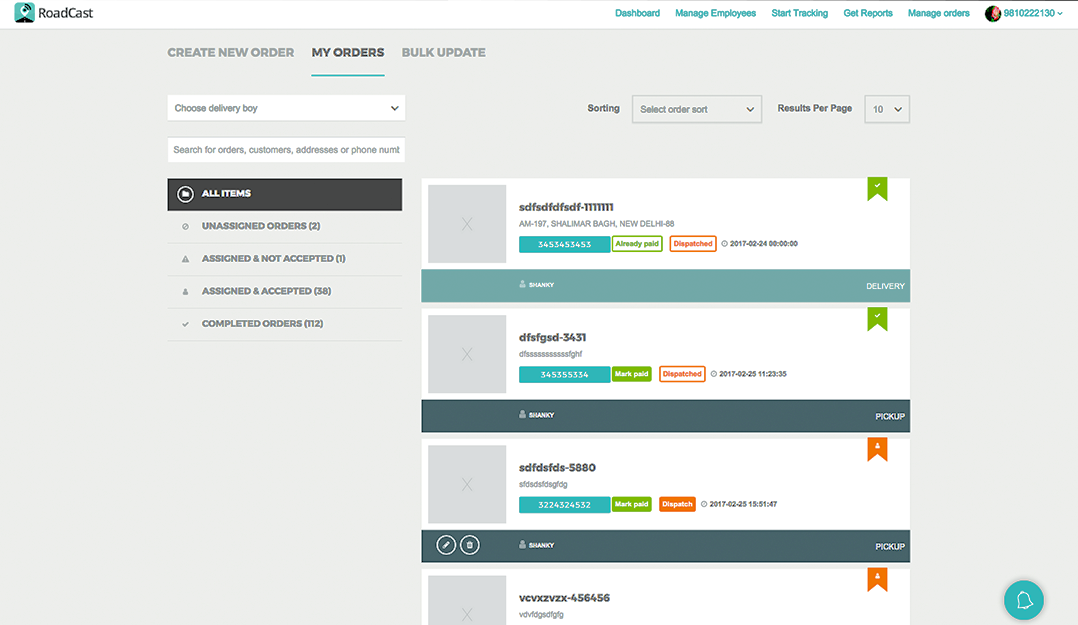Open order title dfsfgsd-3431
The width and height of the screenshot is (1078, 625).
(552, 338)
